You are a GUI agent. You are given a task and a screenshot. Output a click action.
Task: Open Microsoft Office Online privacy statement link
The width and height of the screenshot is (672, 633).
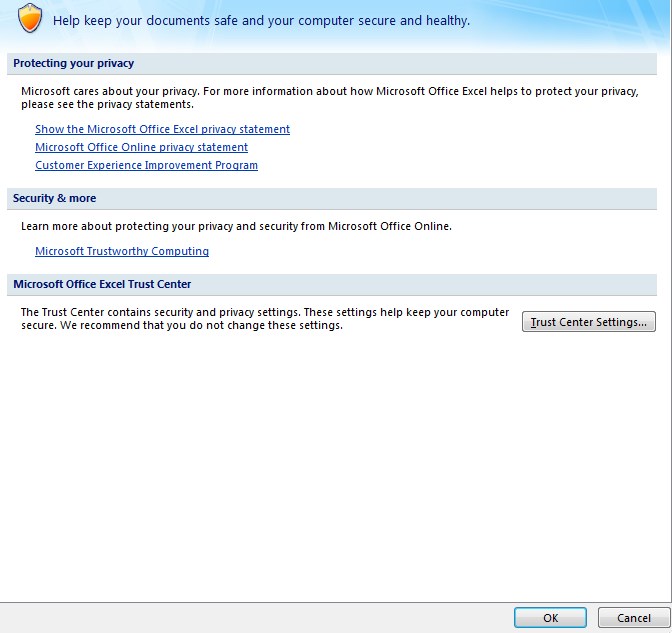pyautogui.click(x=141, y=147)
